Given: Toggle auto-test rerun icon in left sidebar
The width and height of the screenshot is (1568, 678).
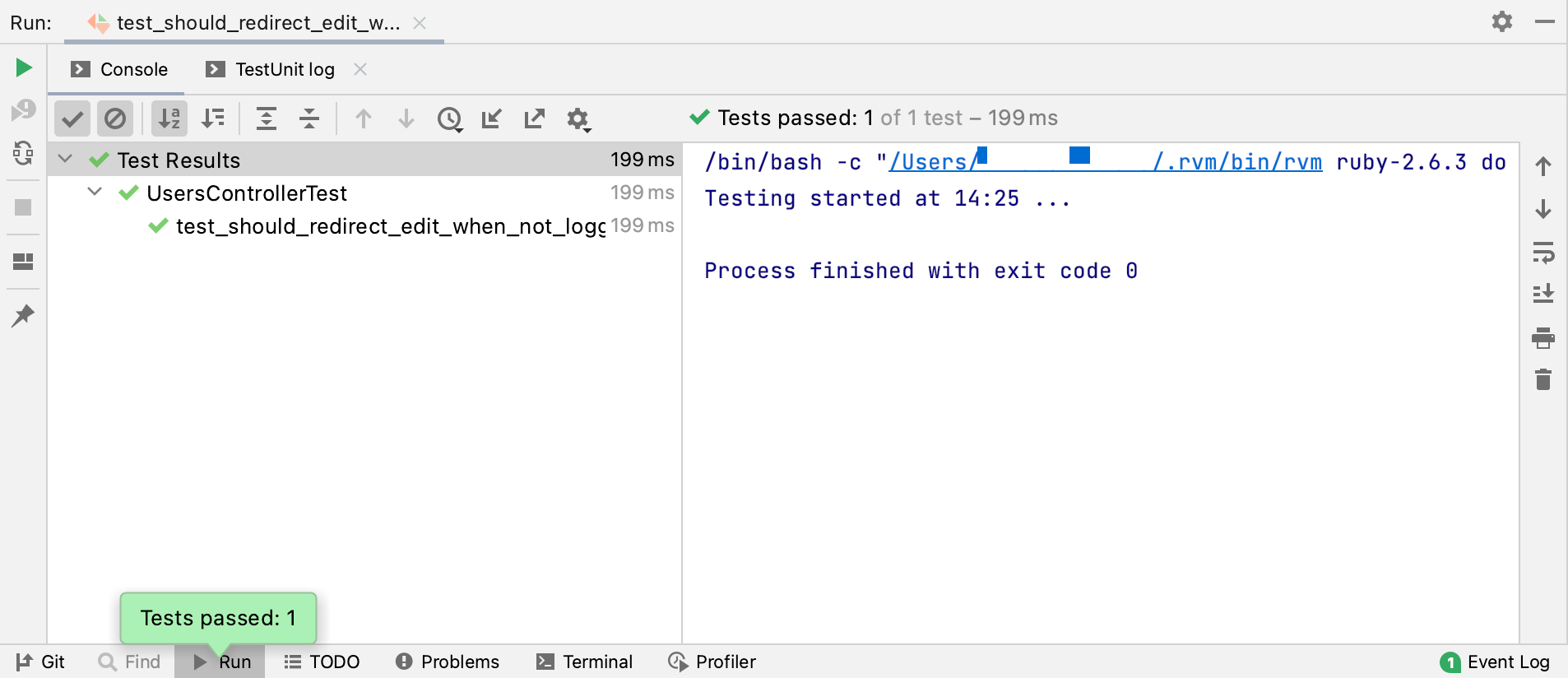Looking at the screenshot, I should click(23, 153).
